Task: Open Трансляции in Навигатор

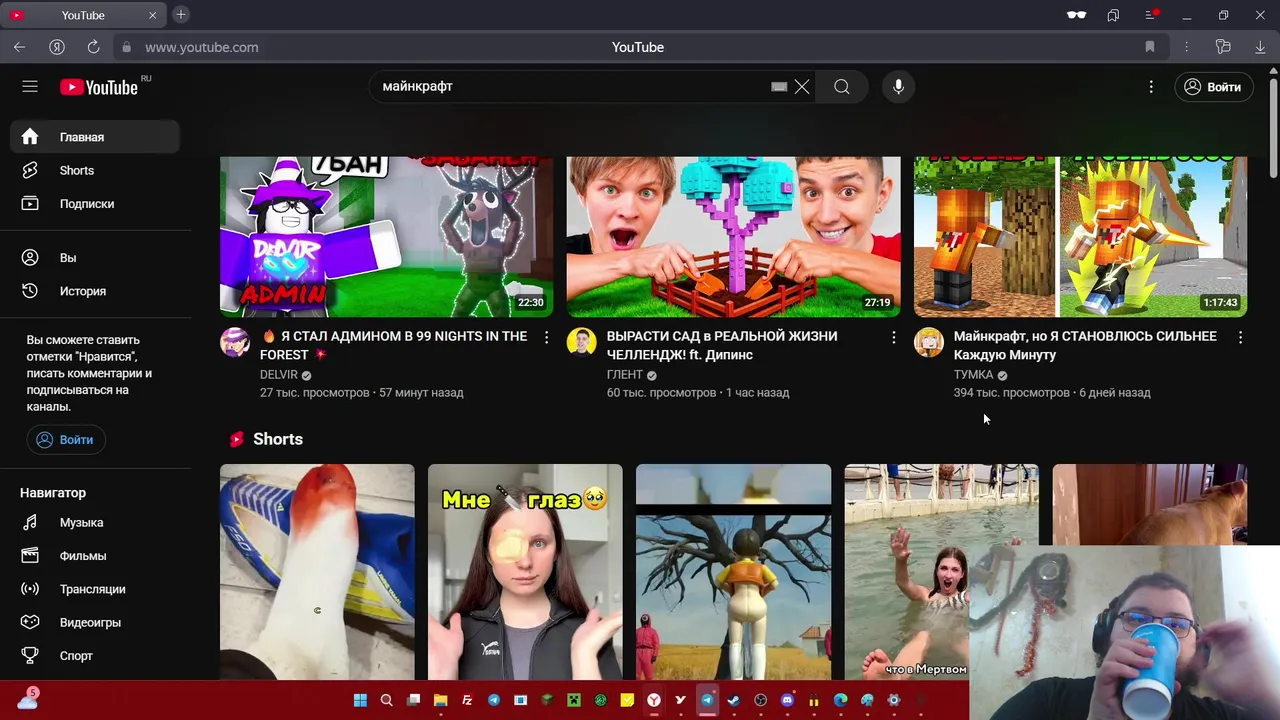Action: tap(95, 589)
